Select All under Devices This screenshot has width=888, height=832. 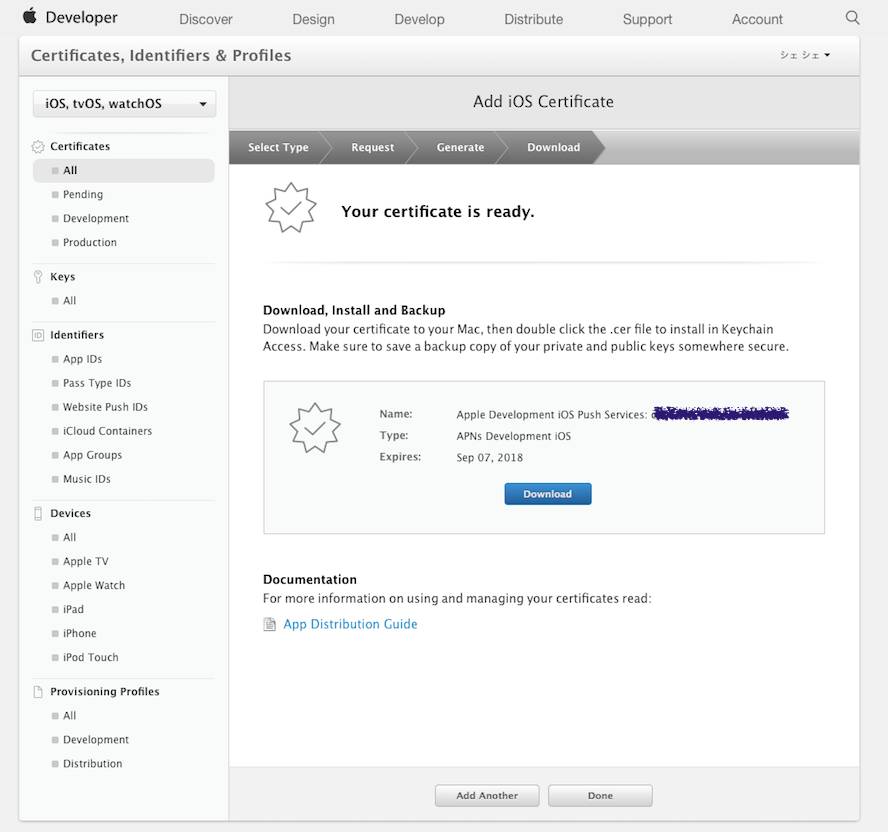(69, 537)
